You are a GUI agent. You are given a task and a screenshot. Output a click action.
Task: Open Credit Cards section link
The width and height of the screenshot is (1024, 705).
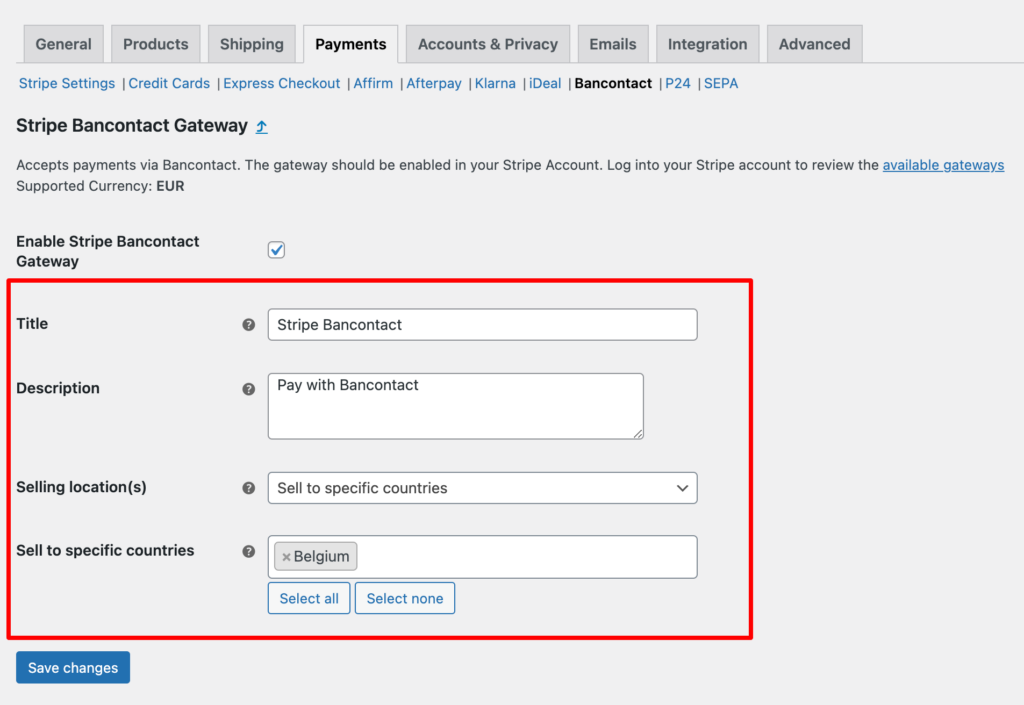click(169, 84)
